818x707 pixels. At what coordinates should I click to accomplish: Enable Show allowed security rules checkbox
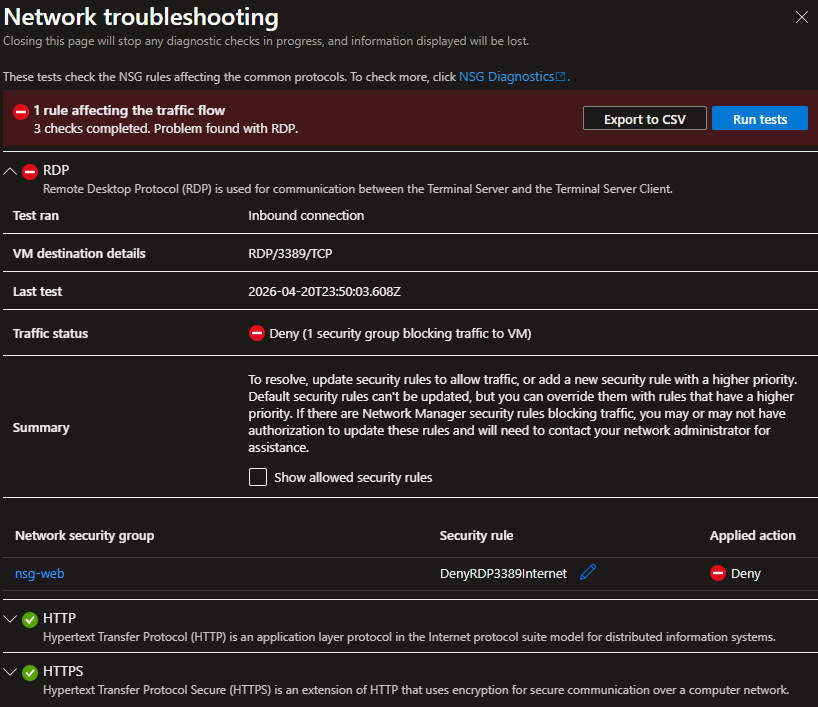click(x=258, y=477)
